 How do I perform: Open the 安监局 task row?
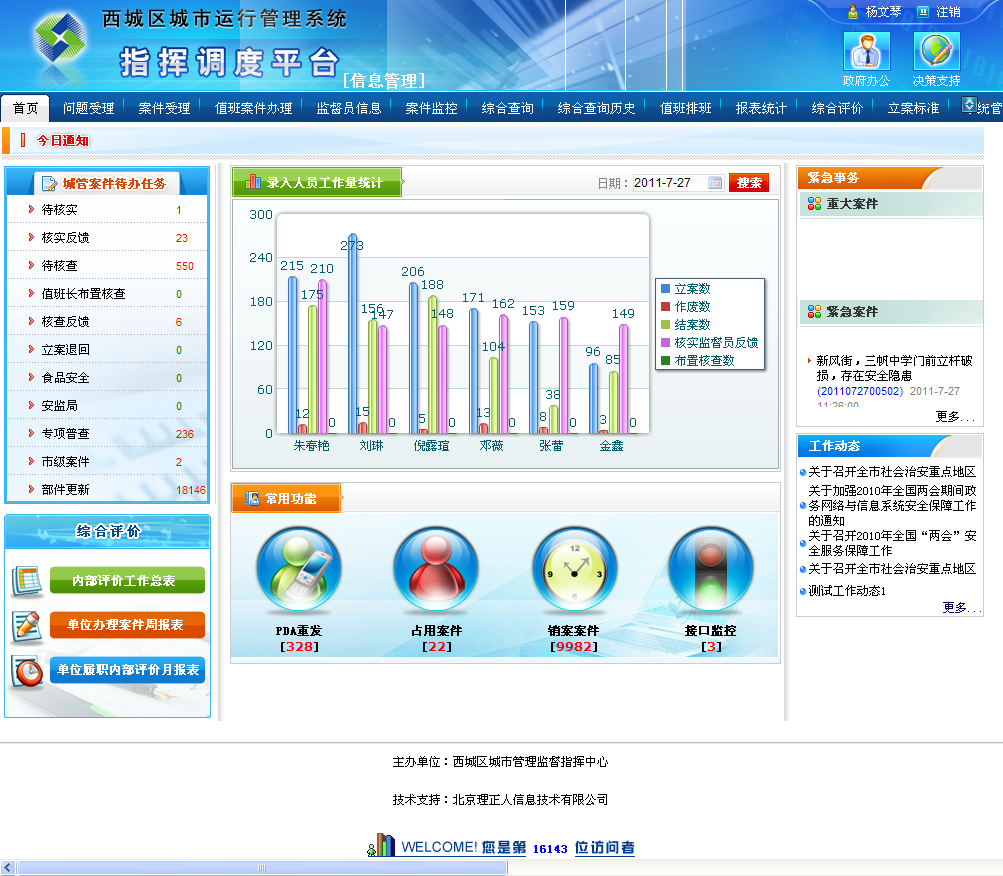107,406
